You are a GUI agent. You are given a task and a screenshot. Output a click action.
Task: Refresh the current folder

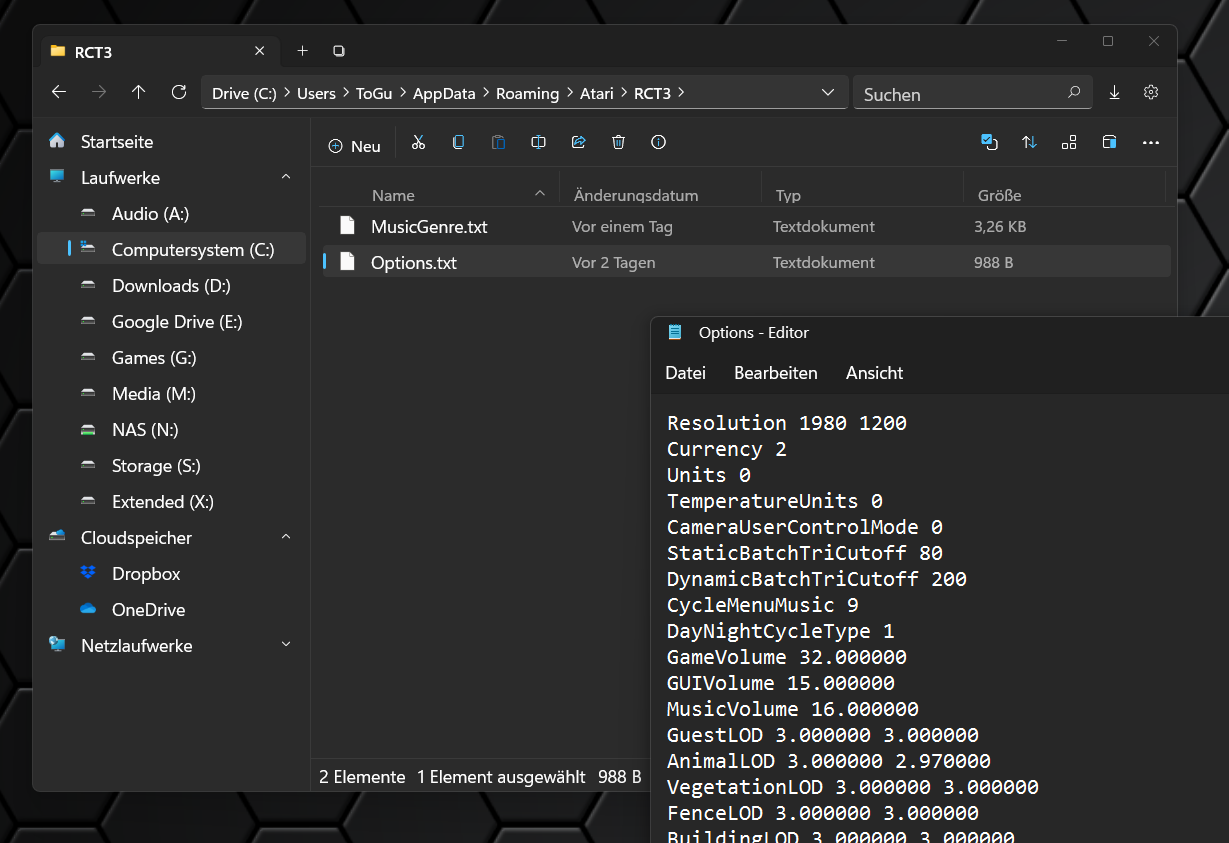point(179,93)
